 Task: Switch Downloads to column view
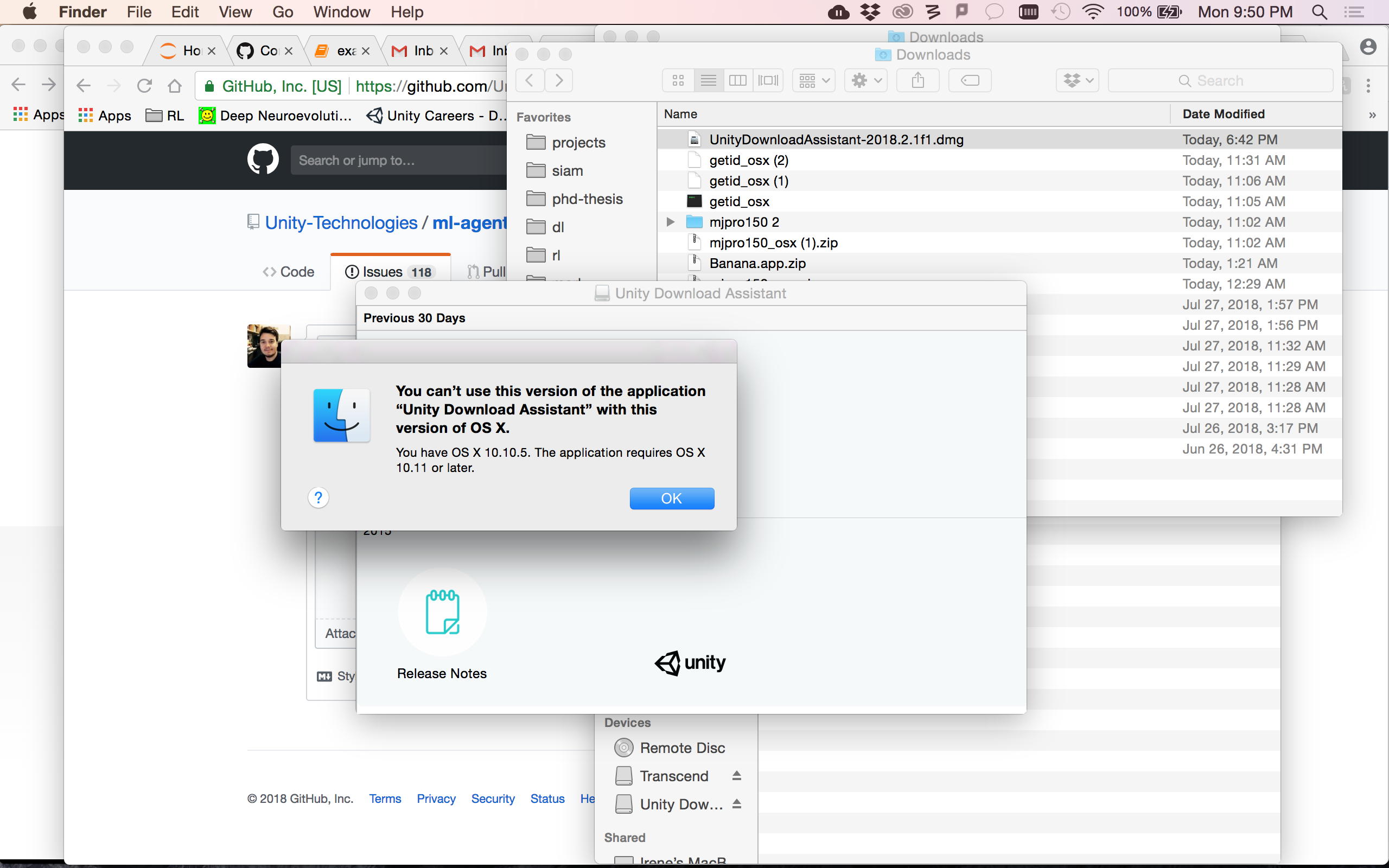coord(738,80)
